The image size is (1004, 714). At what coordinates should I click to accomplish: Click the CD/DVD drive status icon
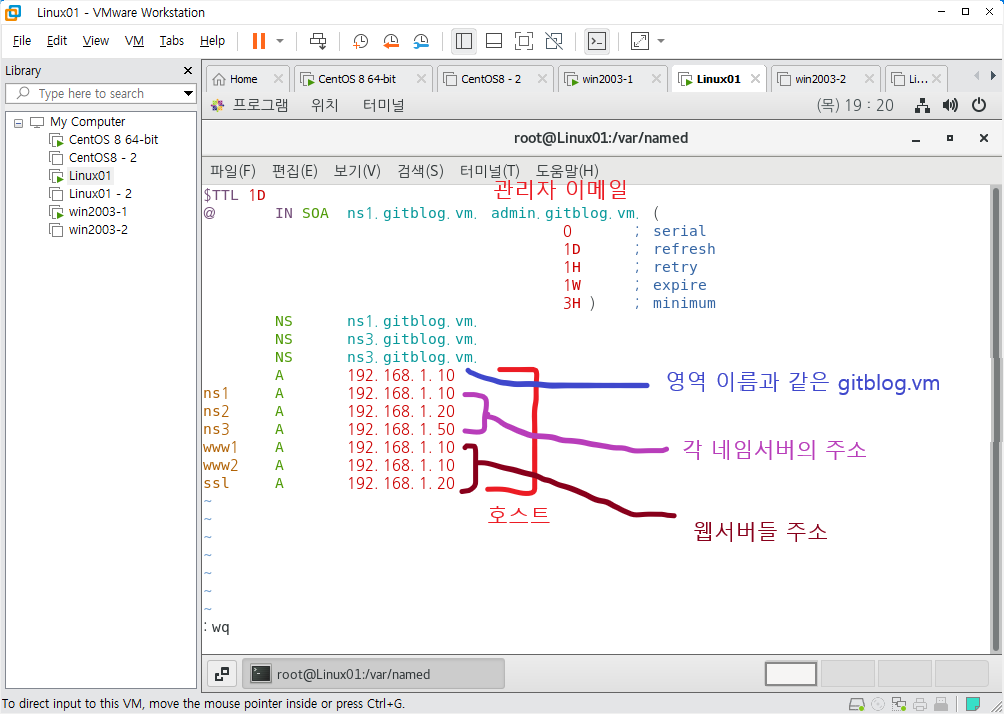point(878,704)
